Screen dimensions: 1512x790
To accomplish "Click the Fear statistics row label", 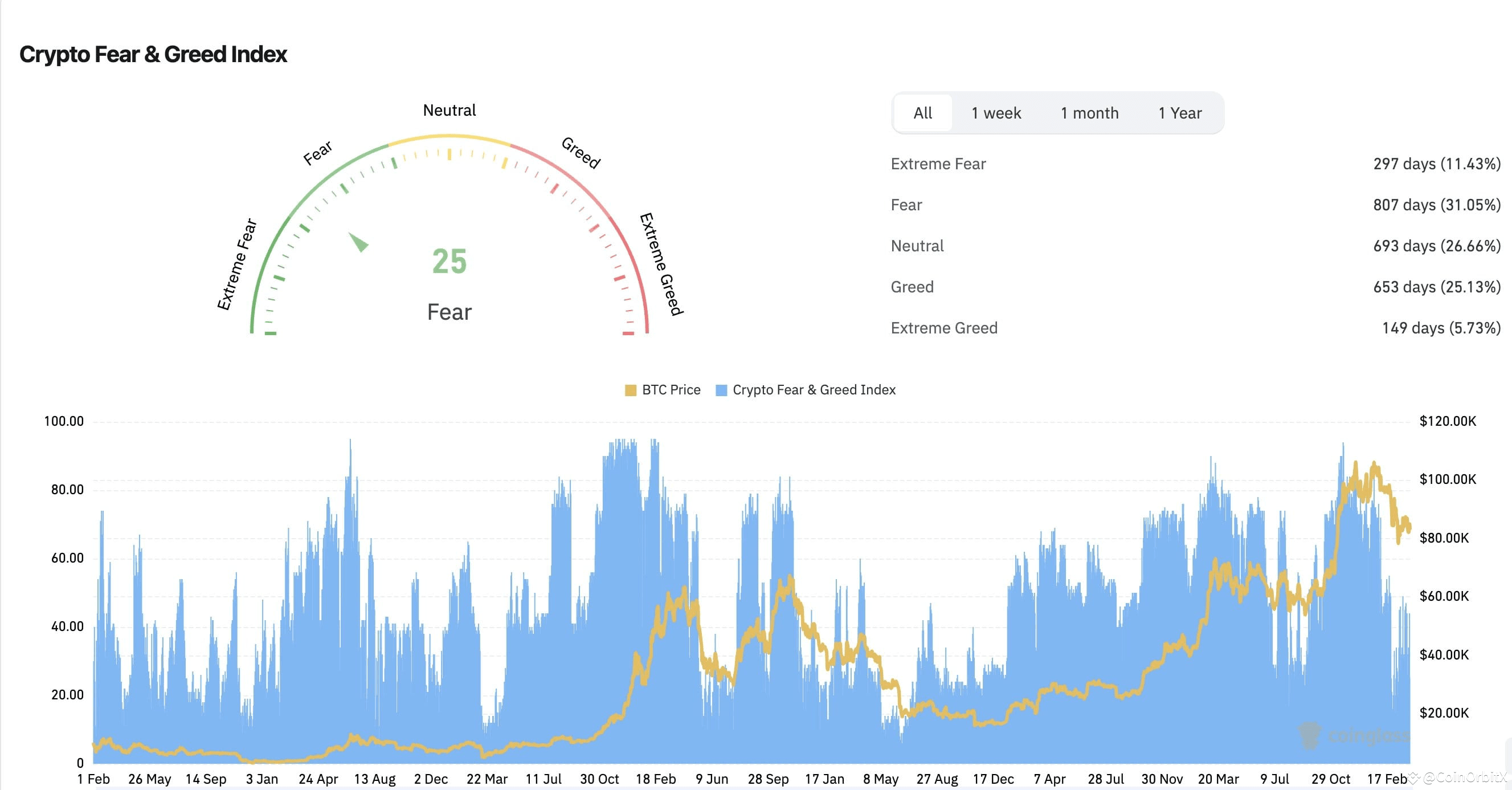I will click(x=906, y=205).
